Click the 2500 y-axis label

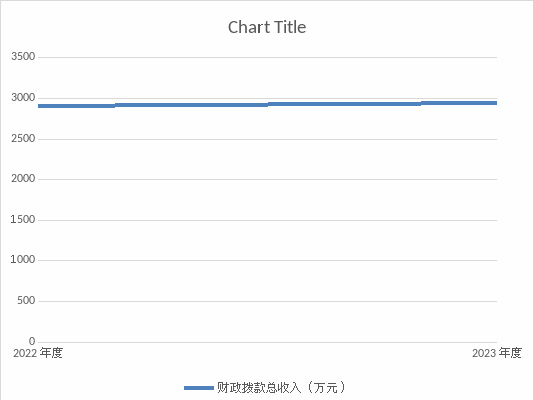23,139
